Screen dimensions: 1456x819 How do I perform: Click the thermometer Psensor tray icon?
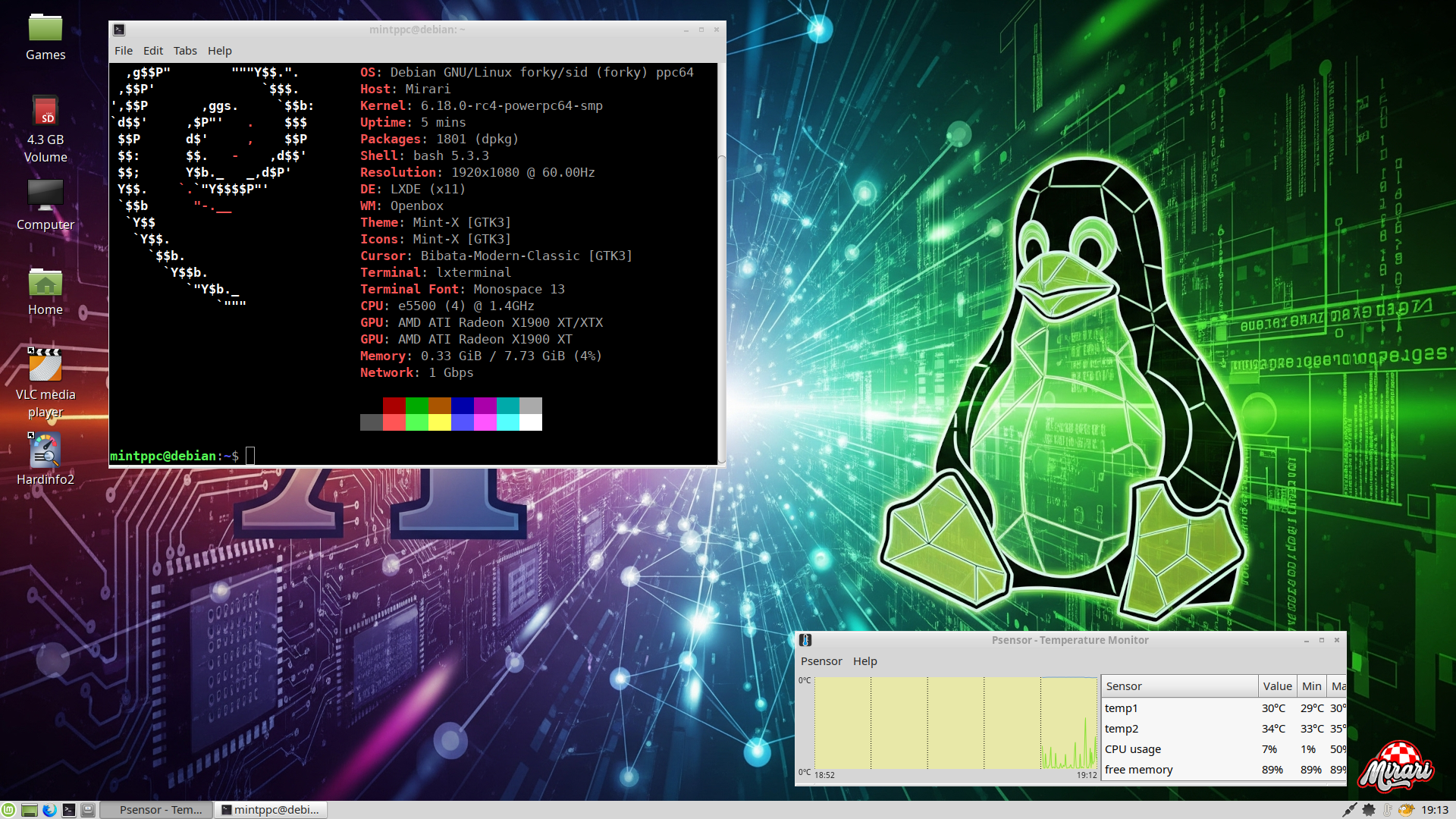1387,810
